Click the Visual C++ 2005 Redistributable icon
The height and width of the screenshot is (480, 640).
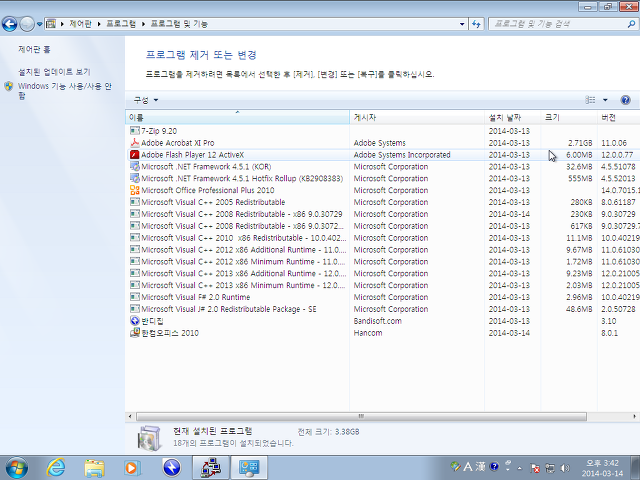(x=135, y=202)
